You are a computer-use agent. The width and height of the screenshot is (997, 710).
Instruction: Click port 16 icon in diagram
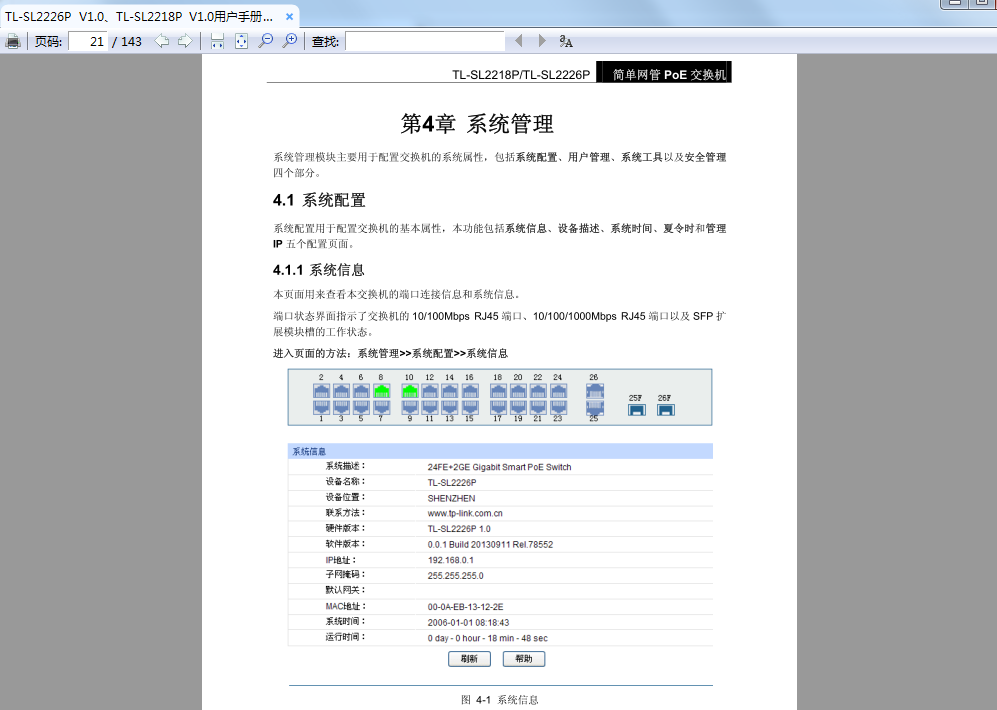[x=470, y=391]
